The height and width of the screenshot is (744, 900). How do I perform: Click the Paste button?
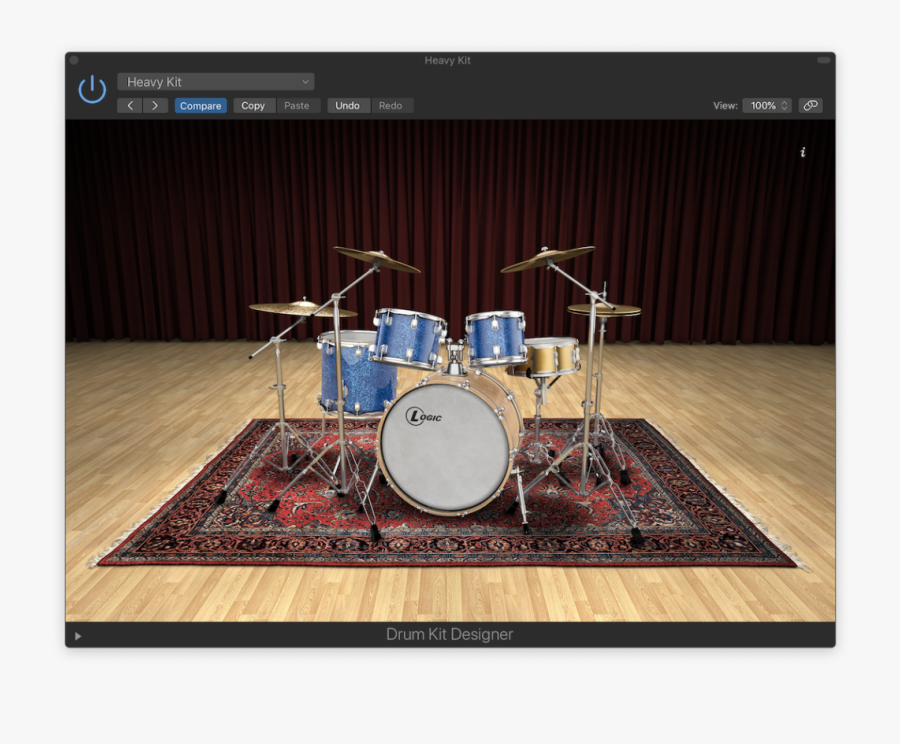coord(297,105)
